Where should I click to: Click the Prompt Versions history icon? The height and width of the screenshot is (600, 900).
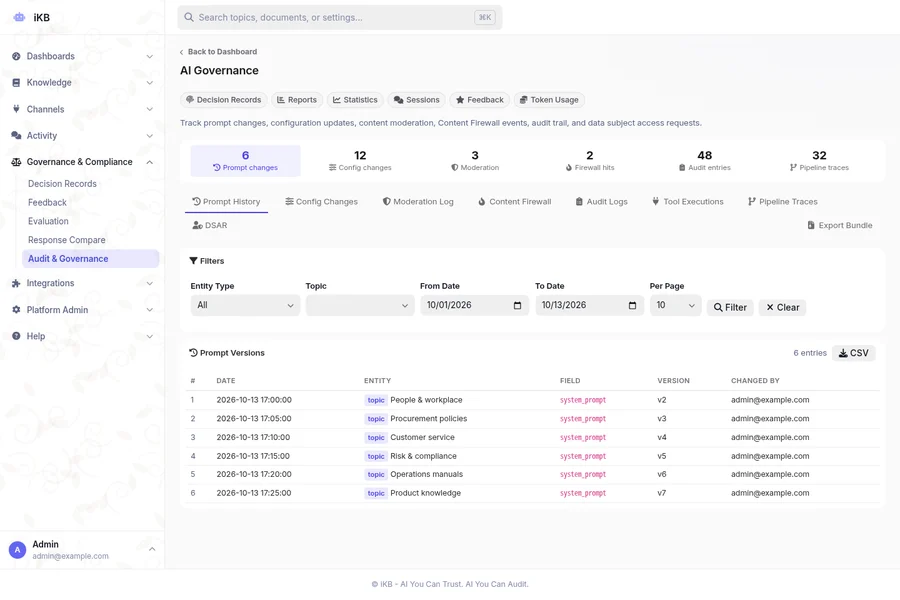pyautogui.click(x=193, y=353)
